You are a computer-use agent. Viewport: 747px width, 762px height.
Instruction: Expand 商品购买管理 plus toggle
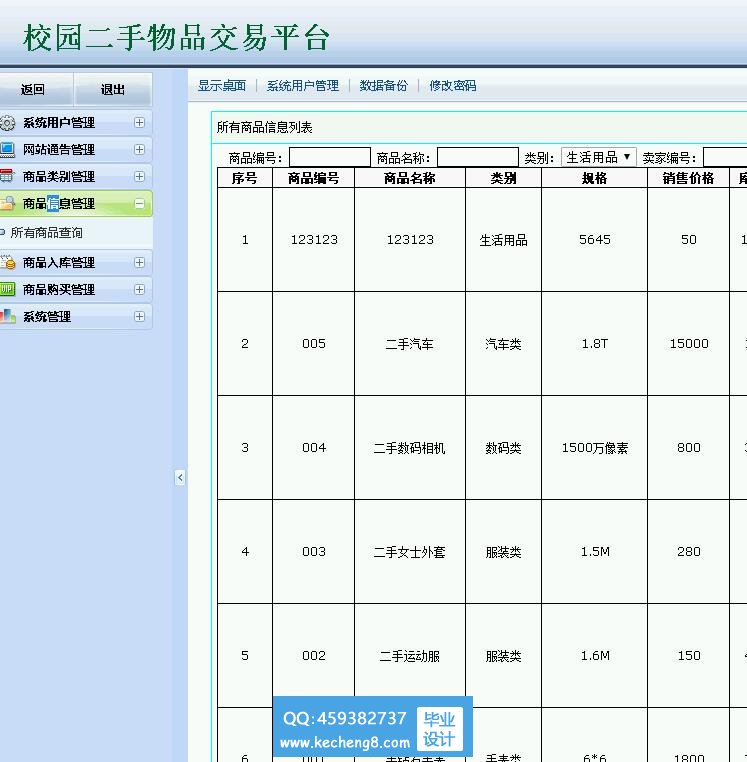pyautogui.click(x=139, y=290)
